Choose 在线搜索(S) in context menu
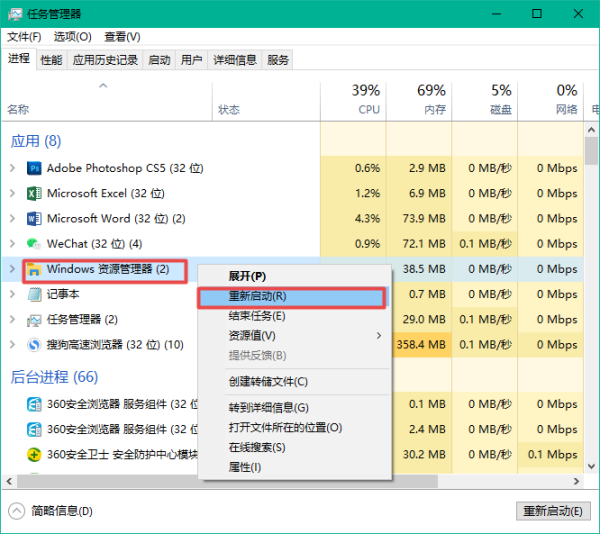This screenshot has width=600, height=534. (x=295, y=448)
